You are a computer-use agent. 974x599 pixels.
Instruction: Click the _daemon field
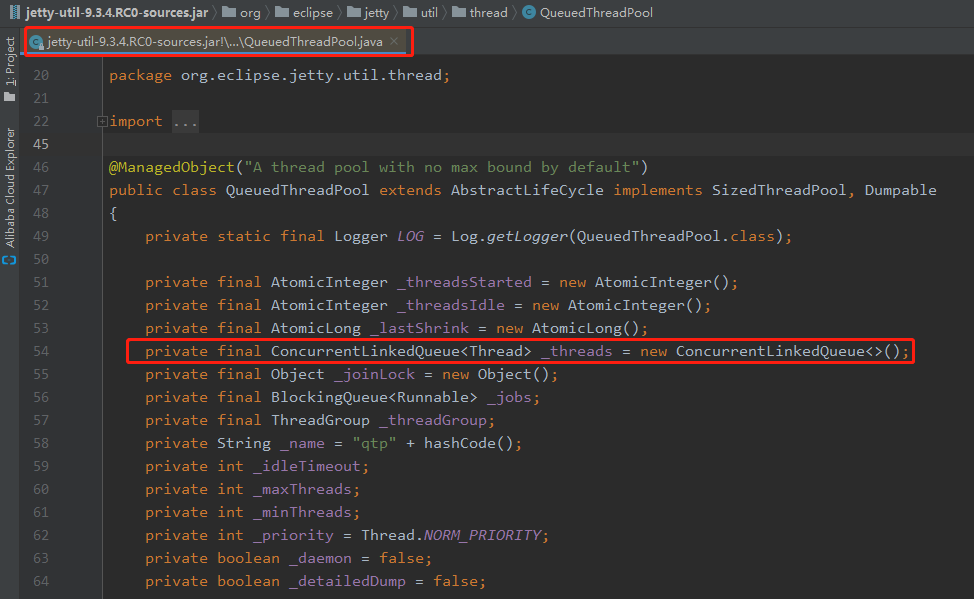point(321,558)
